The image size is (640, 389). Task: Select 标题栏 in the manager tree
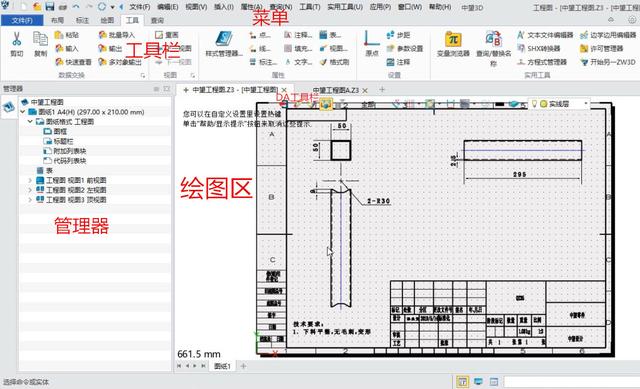(x=58, y=141)
